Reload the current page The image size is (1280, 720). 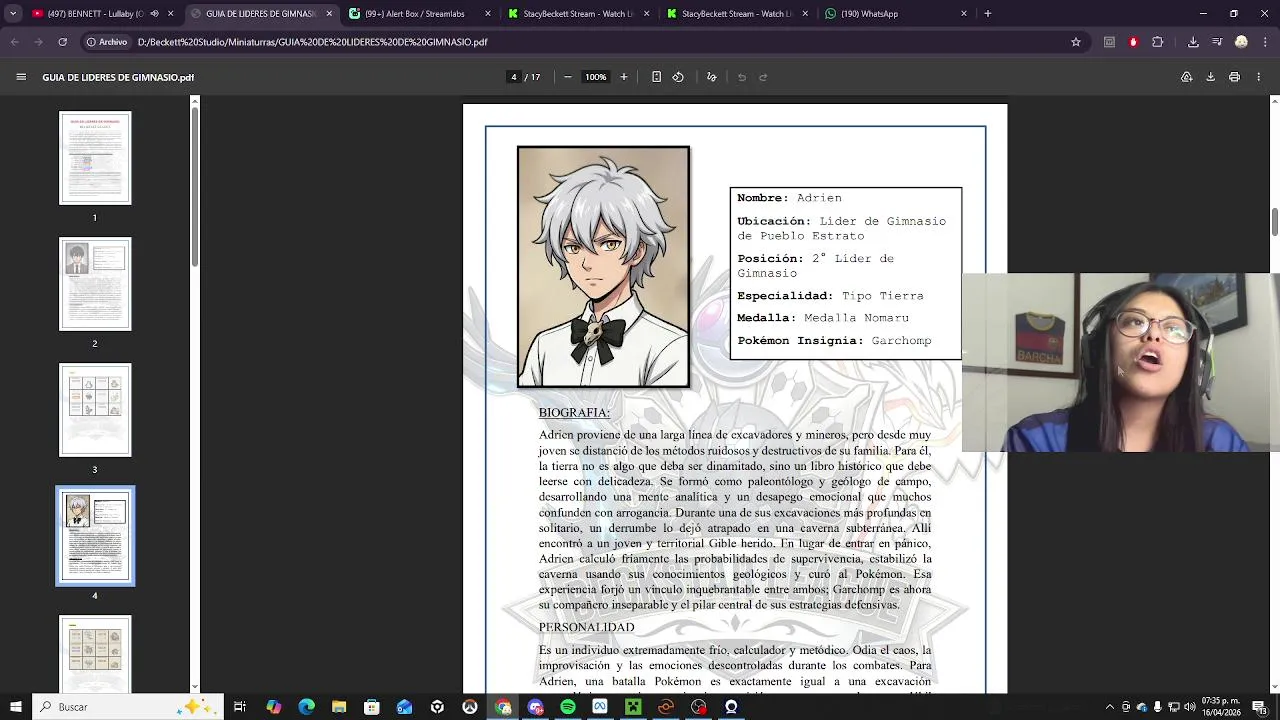click(x=62, y=42)
